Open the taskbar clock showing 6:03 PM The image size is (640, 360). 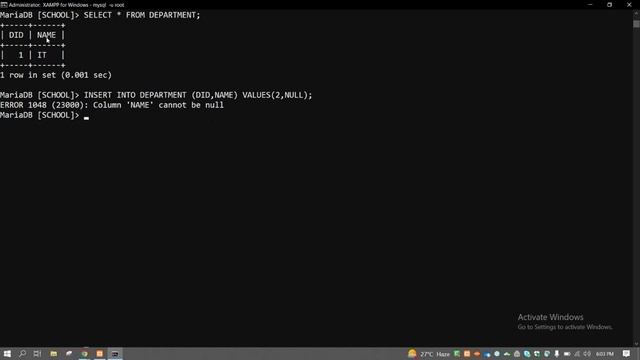[x=605, y=354]
